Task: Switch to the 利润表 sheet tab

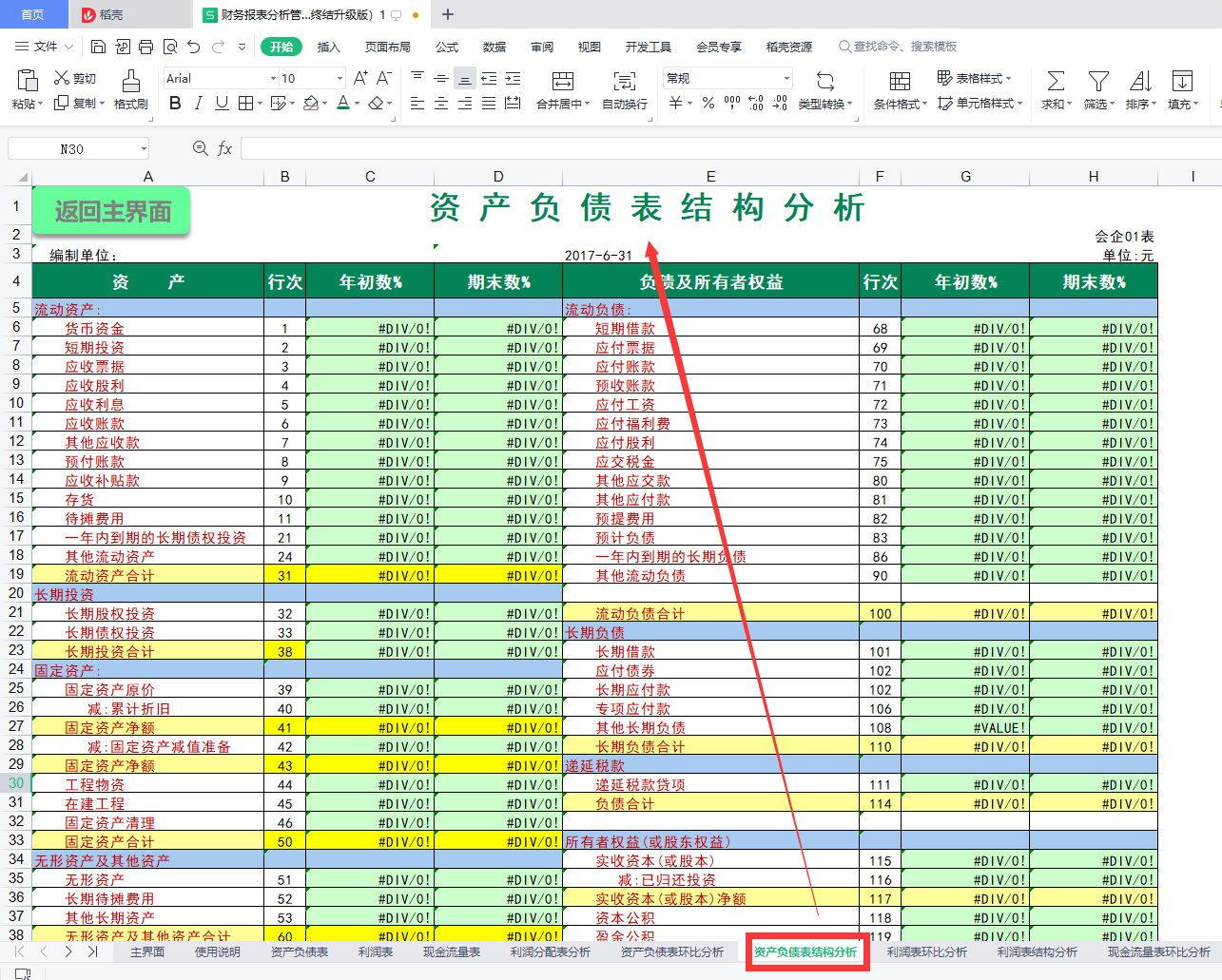Action: tap(376, 951)
